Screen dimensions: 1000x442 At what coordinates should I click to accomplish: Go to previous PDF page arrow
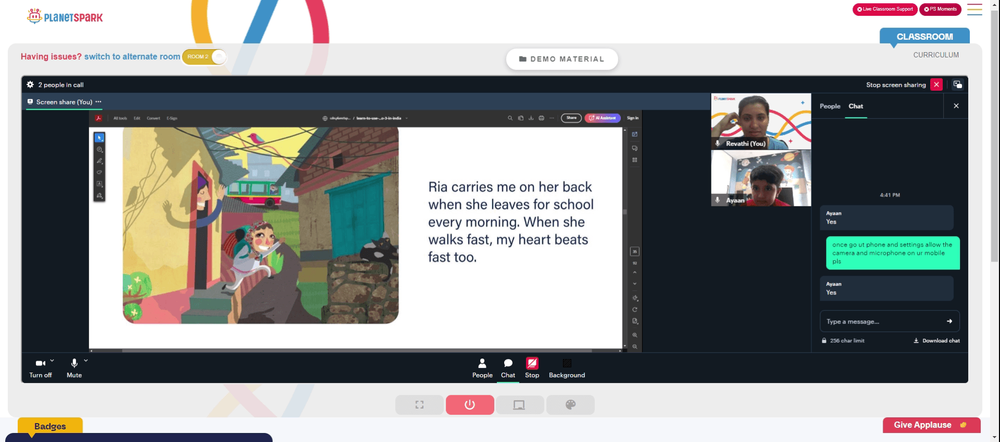coord(635,272)
